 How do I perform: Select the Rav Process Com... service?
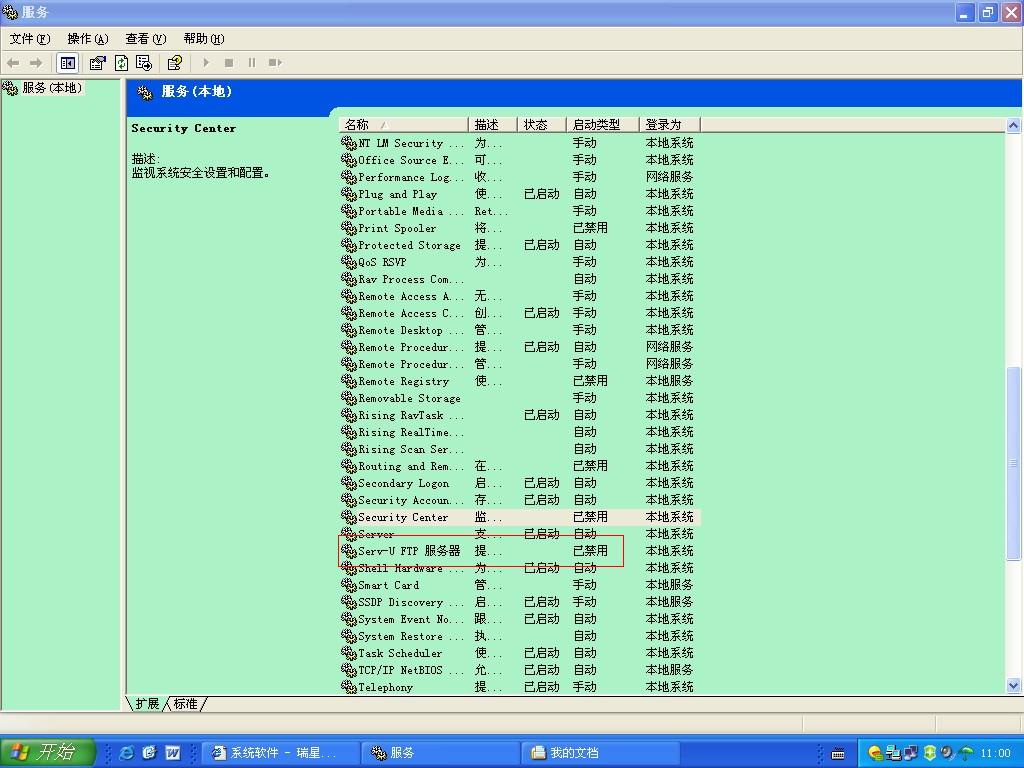coord(520,279)
